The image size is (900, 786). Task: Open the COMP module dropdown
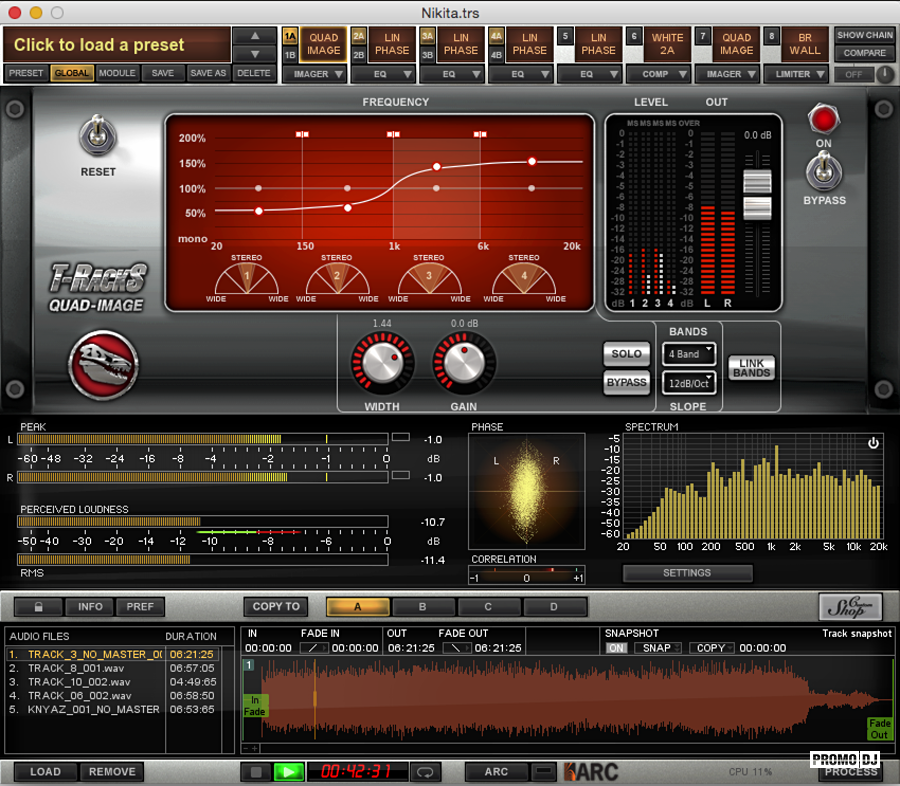click(658, 74)
